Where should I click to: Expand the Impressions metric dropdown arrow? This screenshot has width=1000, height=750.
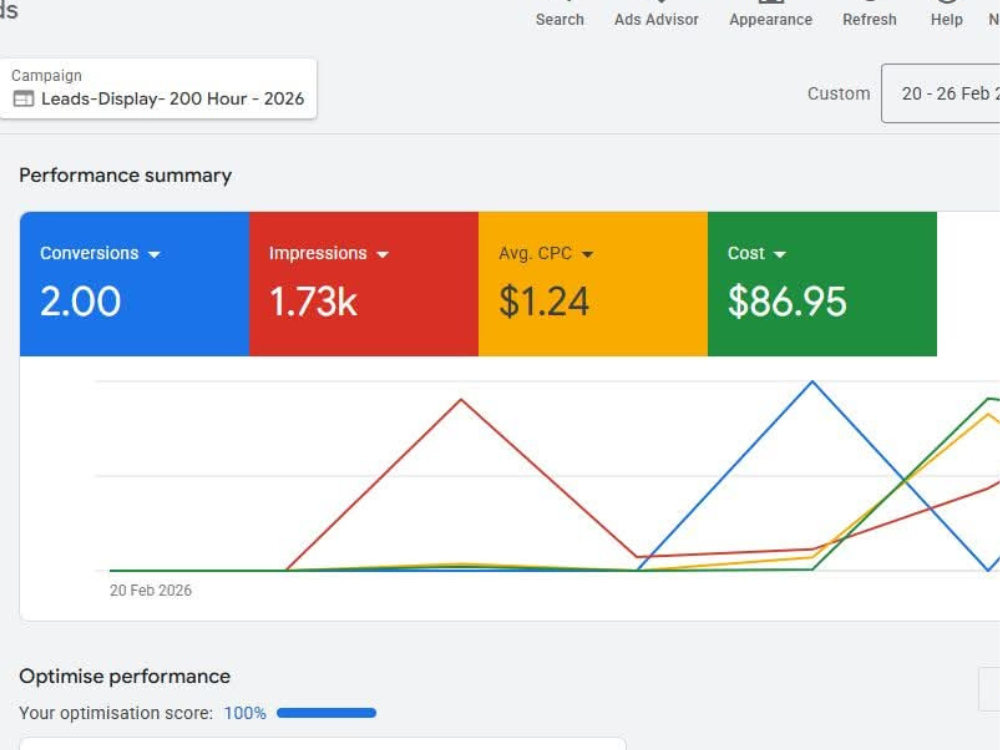[x=382, y=254]
